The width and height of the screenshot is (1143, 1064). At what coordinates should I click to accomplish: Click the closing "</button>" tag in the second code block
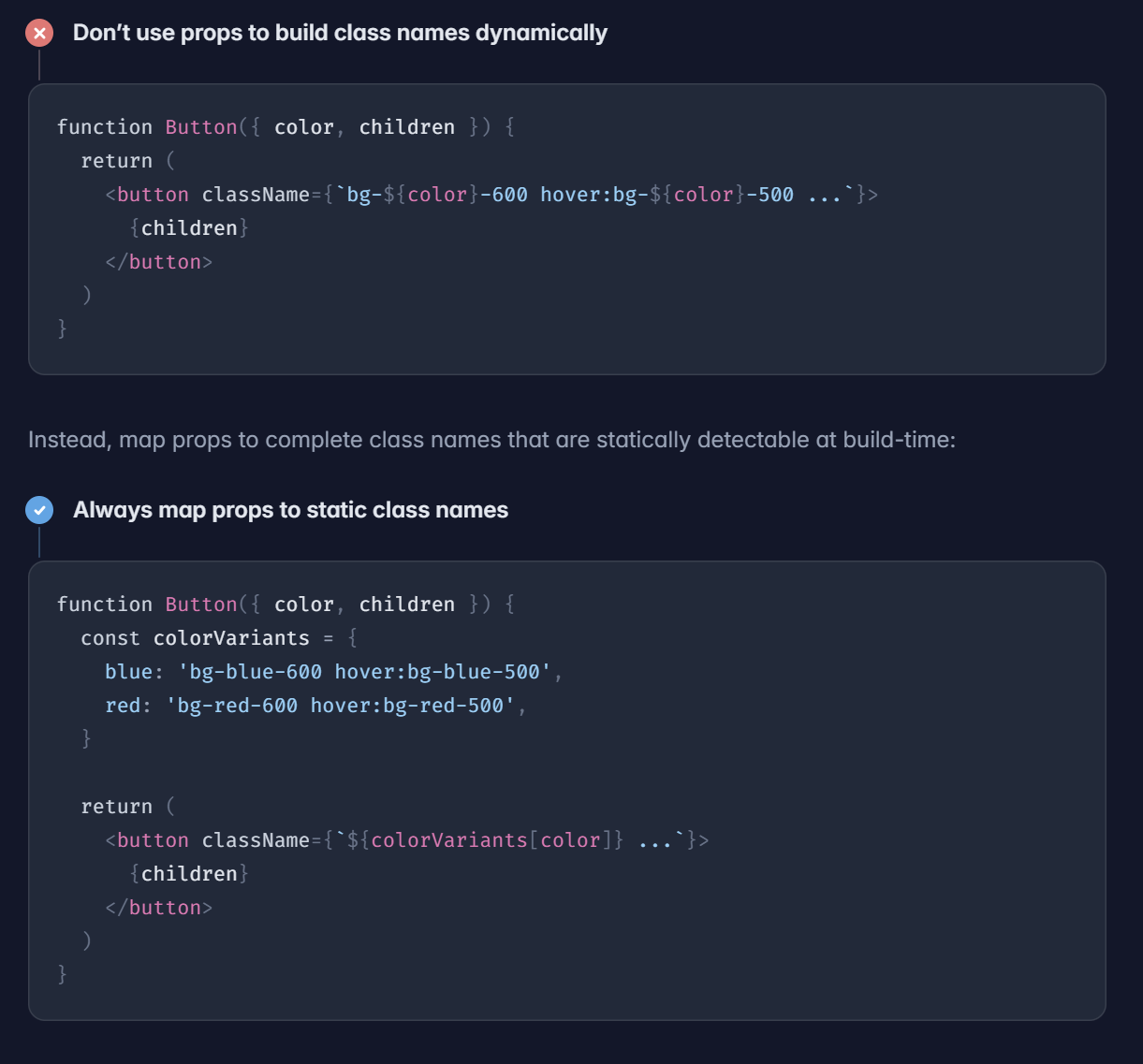click(x=159, y=908)
